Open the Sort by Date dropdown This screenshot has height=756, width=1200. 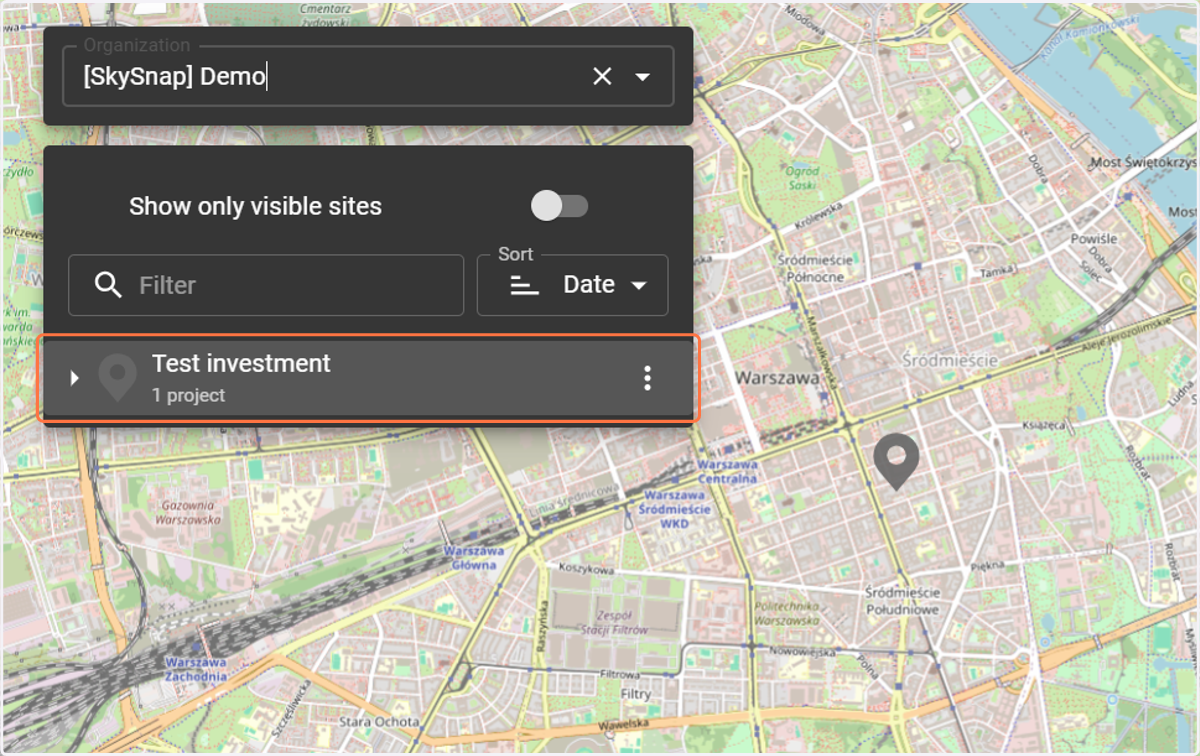pyautogui.click(x=573, y=285)
